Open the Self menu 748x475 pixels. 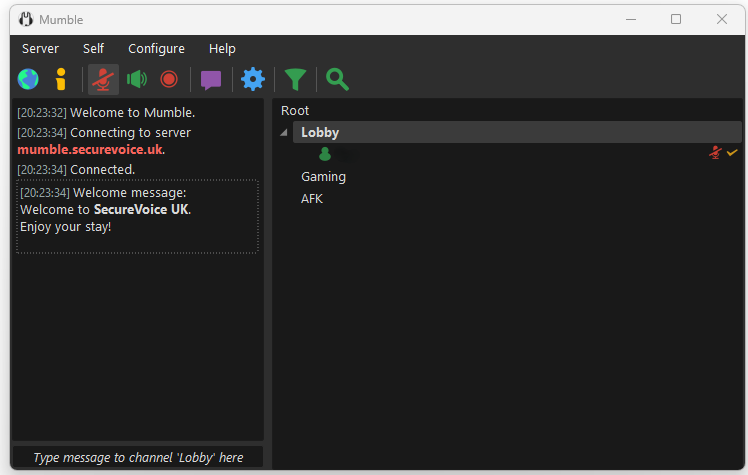(x=93, y=49)
